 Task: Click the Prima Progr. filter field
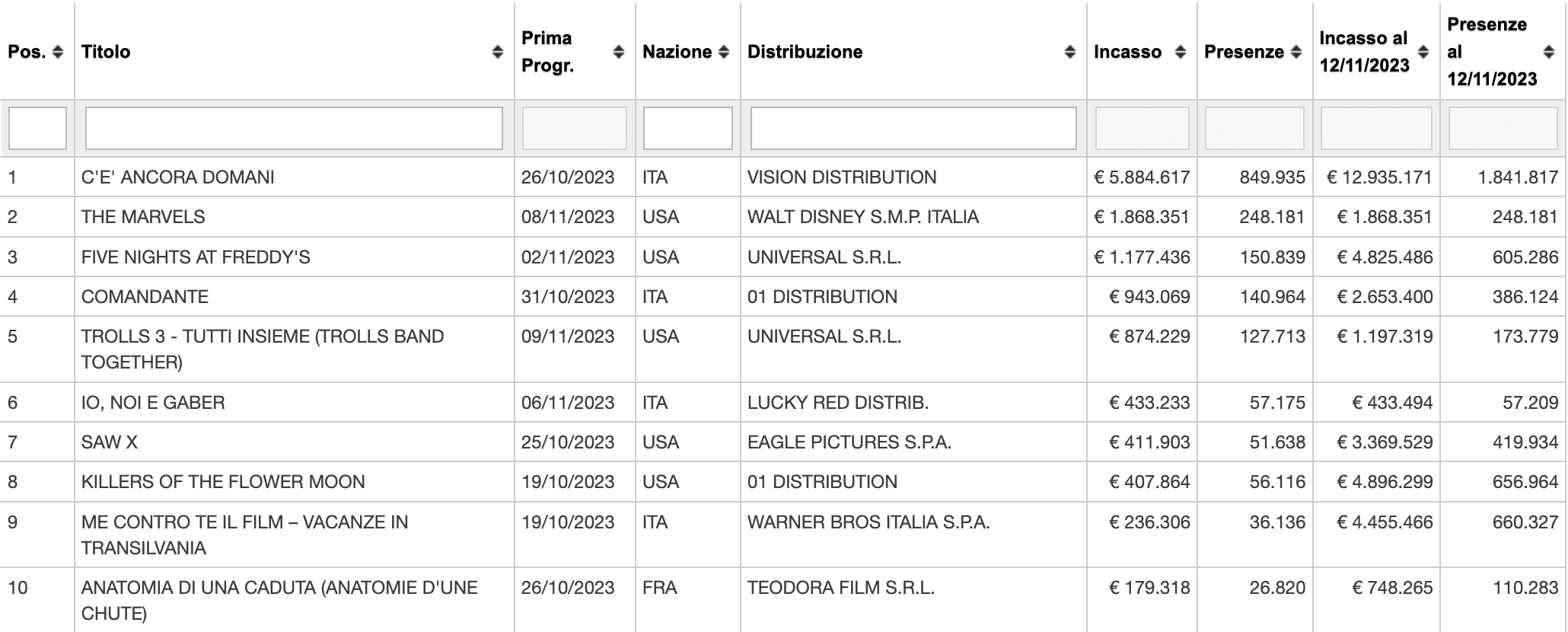pos(575,128)
